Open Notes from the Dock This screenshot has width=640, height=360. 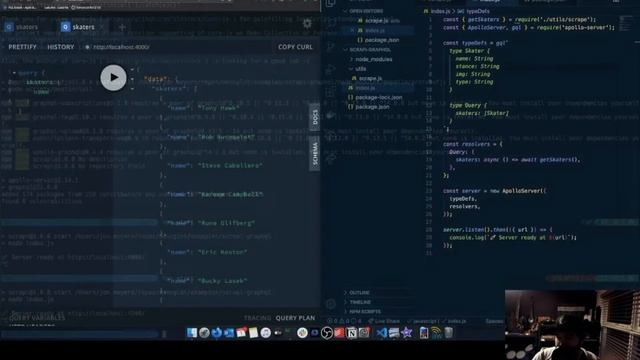tap(253, 333)
